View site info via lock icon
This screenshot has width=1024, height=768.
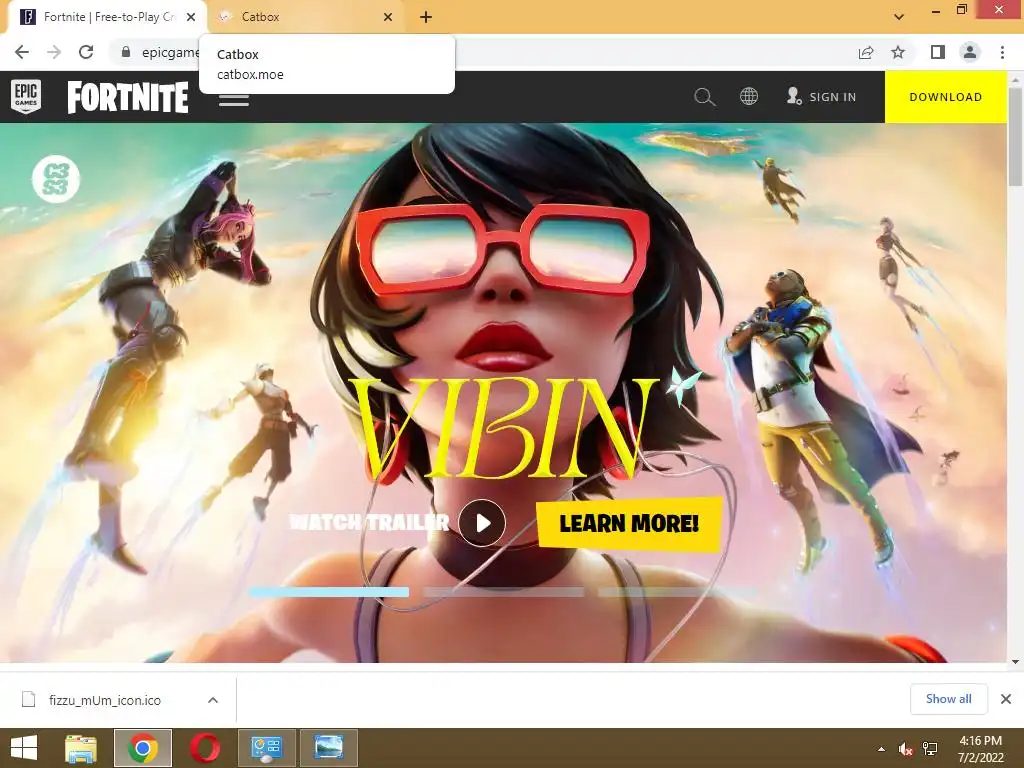tap(126, 52)
